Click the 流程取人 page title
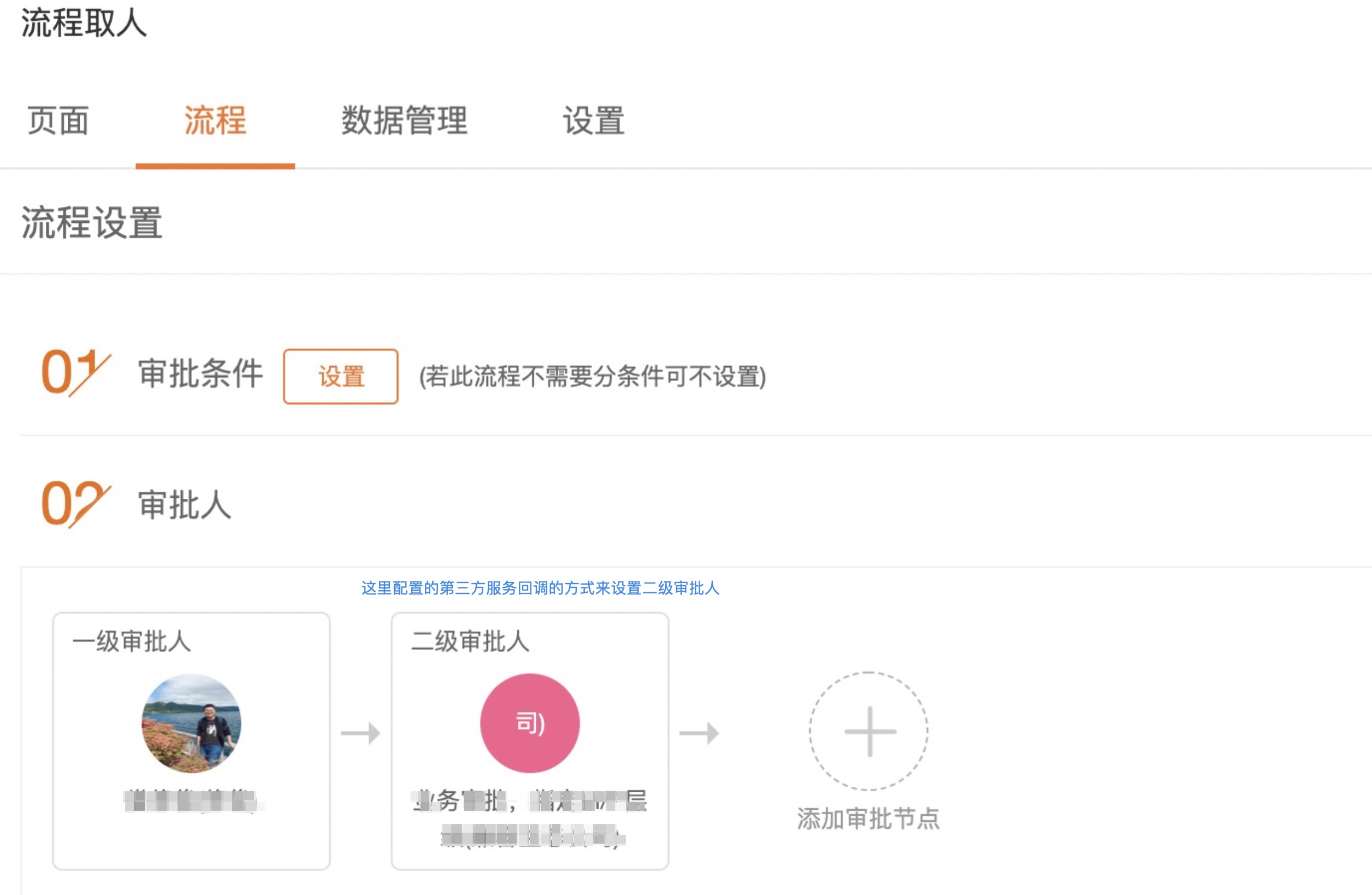Viewport: 1372px width, 895px height. coord(84,23)
